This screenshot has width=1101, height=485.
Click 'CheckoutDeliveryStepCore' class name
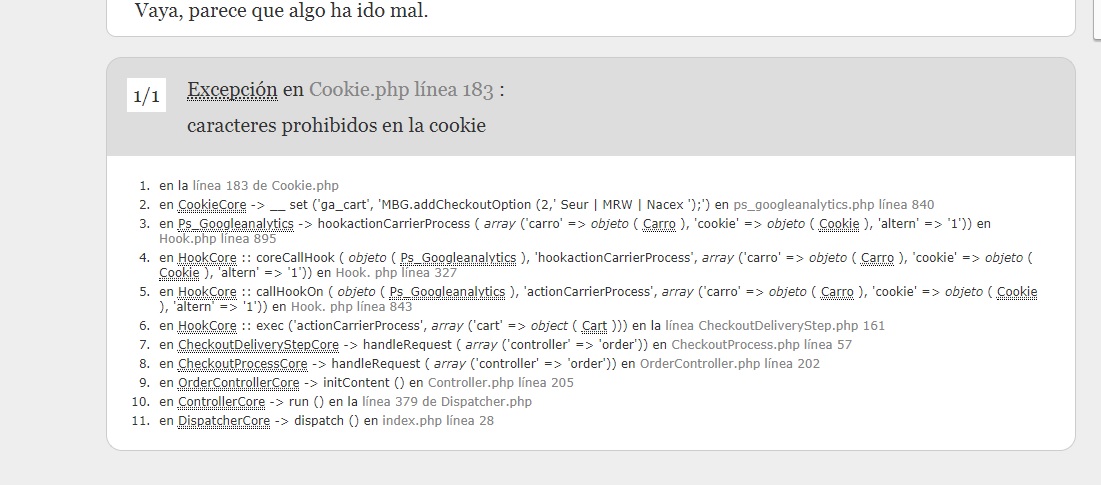(258, 345)
